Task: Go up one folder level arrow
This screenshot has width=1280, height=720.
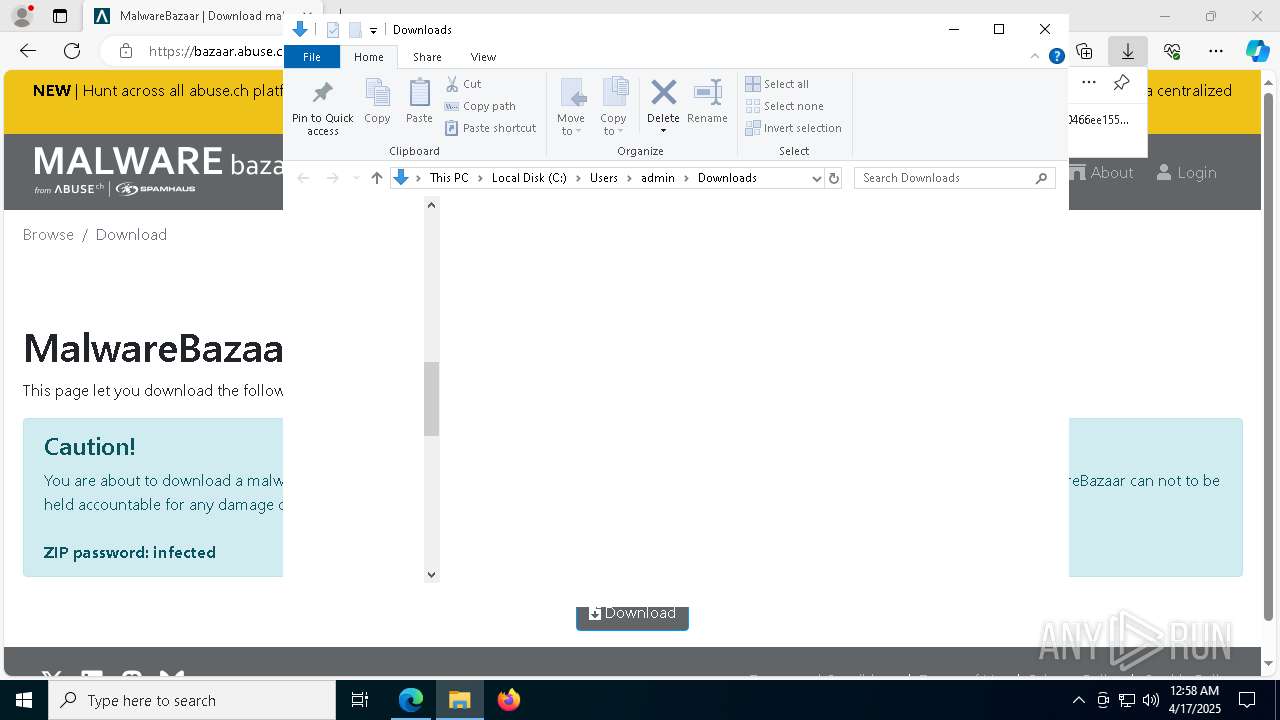Action: 376,178
